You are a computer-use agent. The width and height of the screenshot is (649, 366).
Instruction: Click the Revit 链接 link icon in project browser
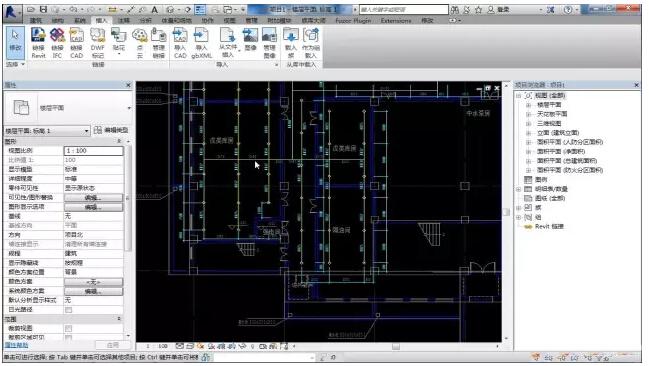click(528, 226)
